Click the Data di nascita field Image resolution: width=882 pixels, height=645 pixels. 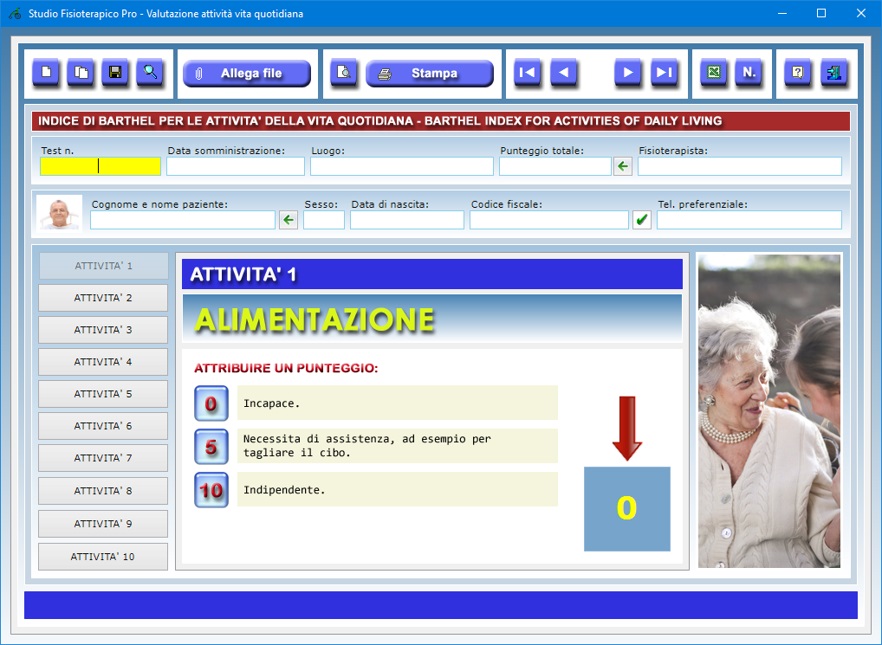pyautogui.click(x=407, y=220)
